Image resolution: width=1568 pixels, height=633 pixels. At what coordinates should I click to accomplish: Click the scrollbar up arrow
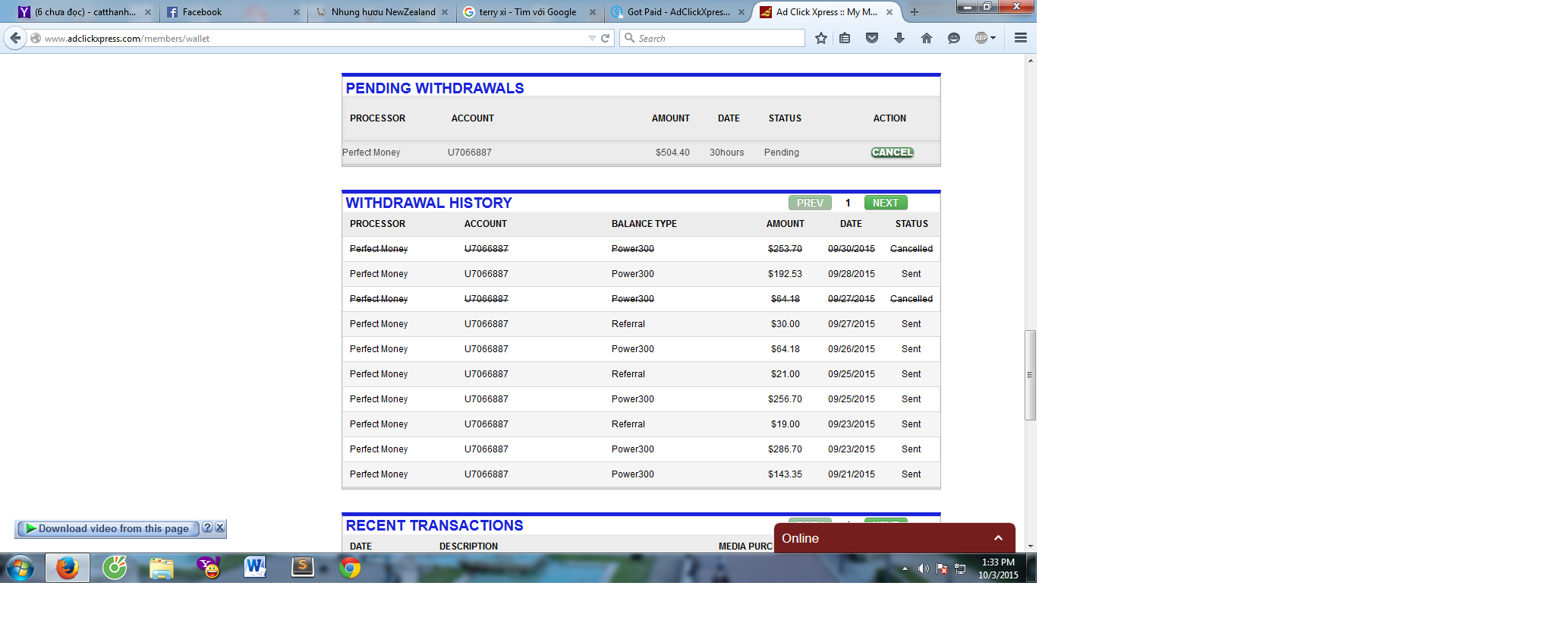(1030, 60)
